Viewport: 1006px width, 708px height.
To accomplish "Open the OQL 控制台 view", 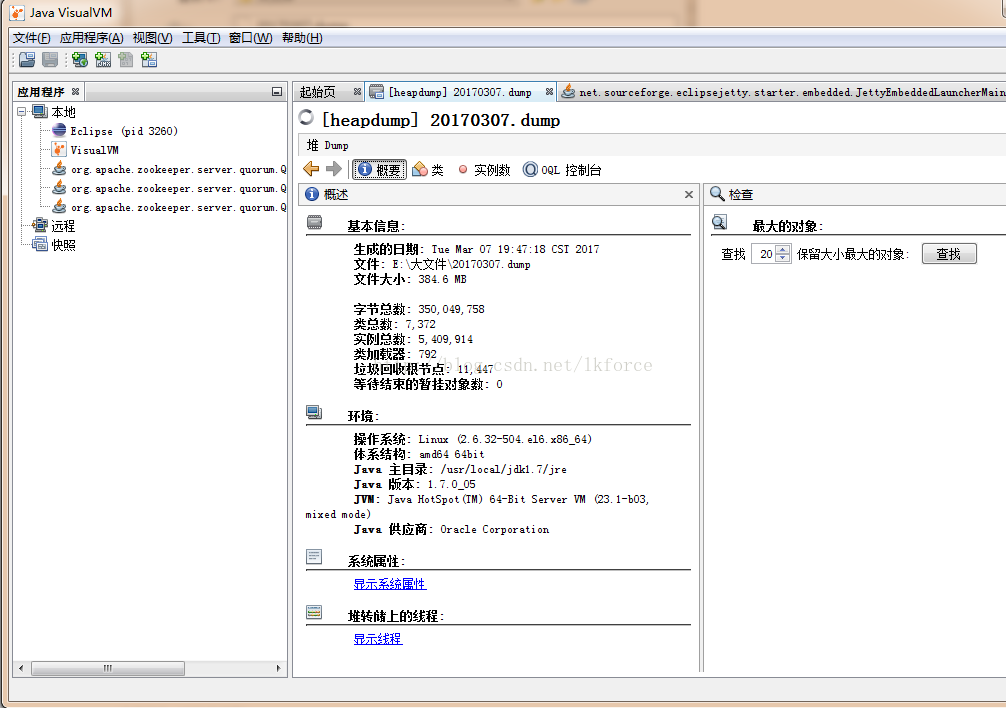I will click(x=562, y=169).
